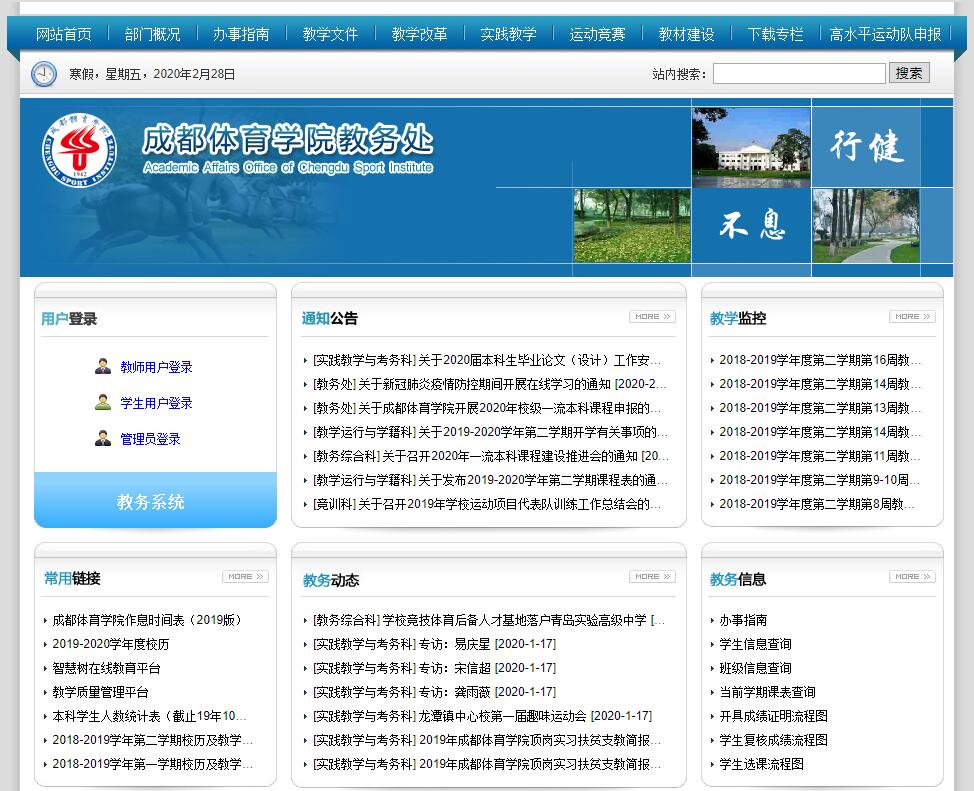974x791 pixels.
Task: Open the 学生信息查询 link
Action: coord(755,644)
